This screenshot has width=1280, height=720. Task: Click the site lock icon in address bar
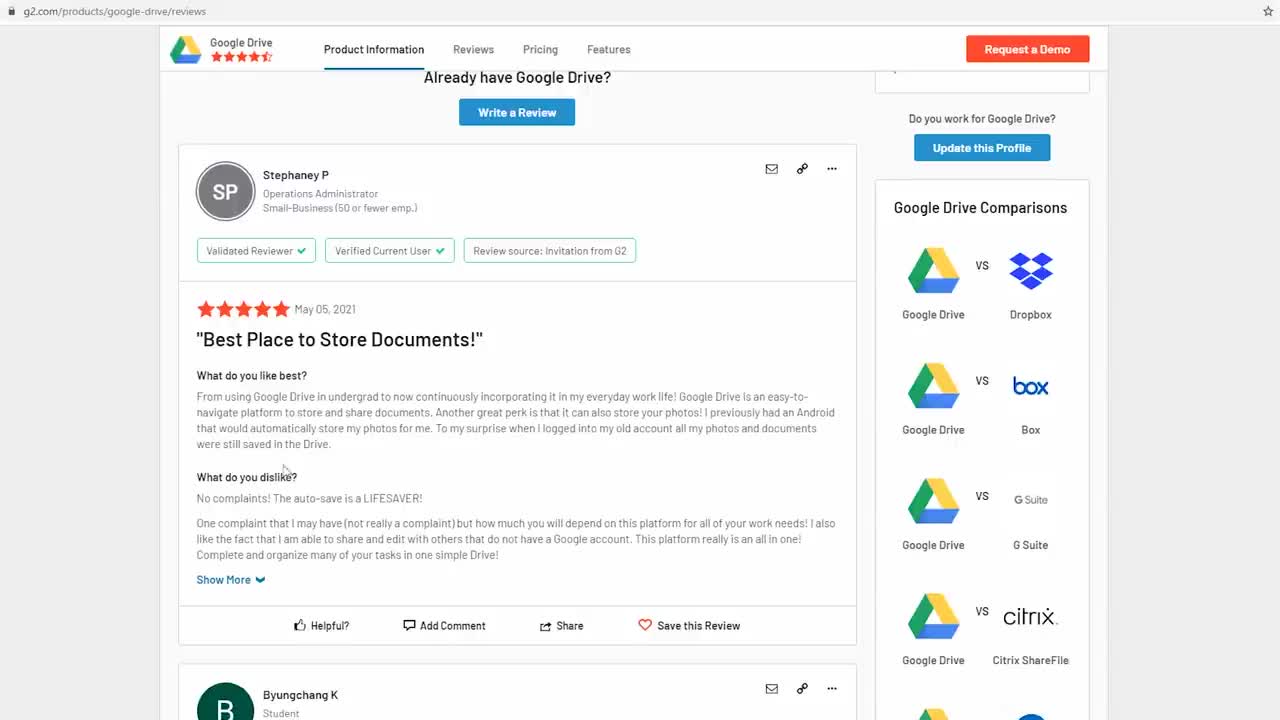11,11
